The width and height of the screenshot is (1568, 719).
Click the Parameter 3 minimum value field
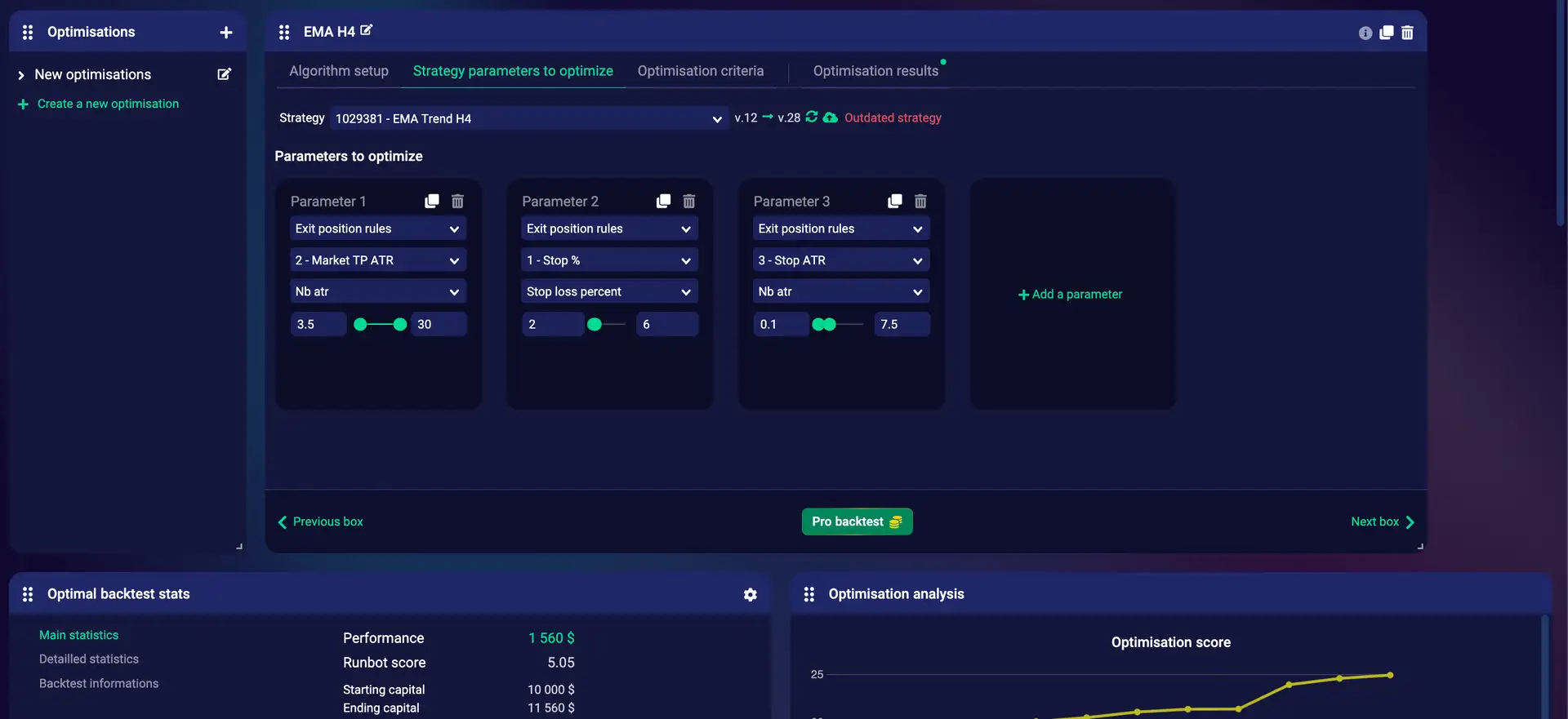780,325
